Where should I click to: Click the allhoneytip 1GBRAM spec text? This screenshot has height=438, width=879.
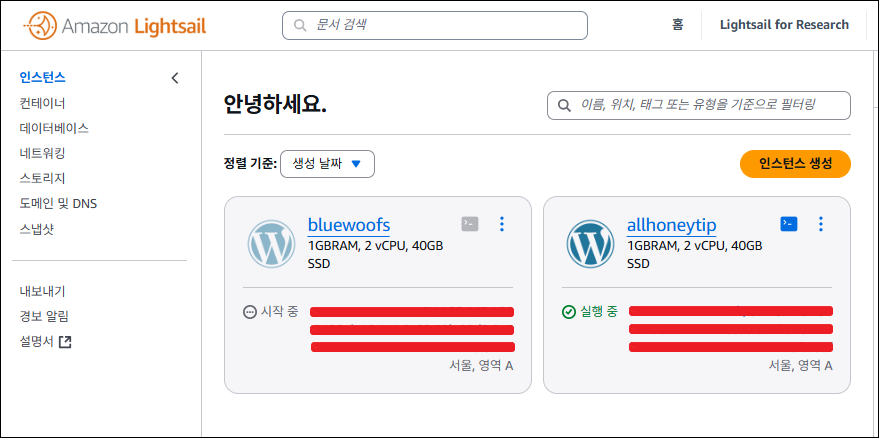(695, 254)
